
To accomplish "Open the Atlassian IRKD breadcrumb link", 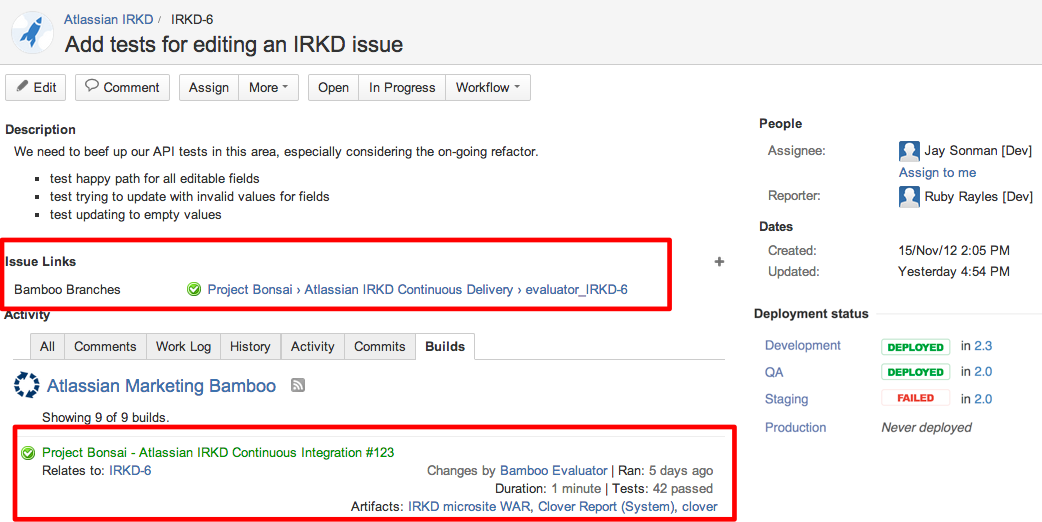I will (108, 20).
